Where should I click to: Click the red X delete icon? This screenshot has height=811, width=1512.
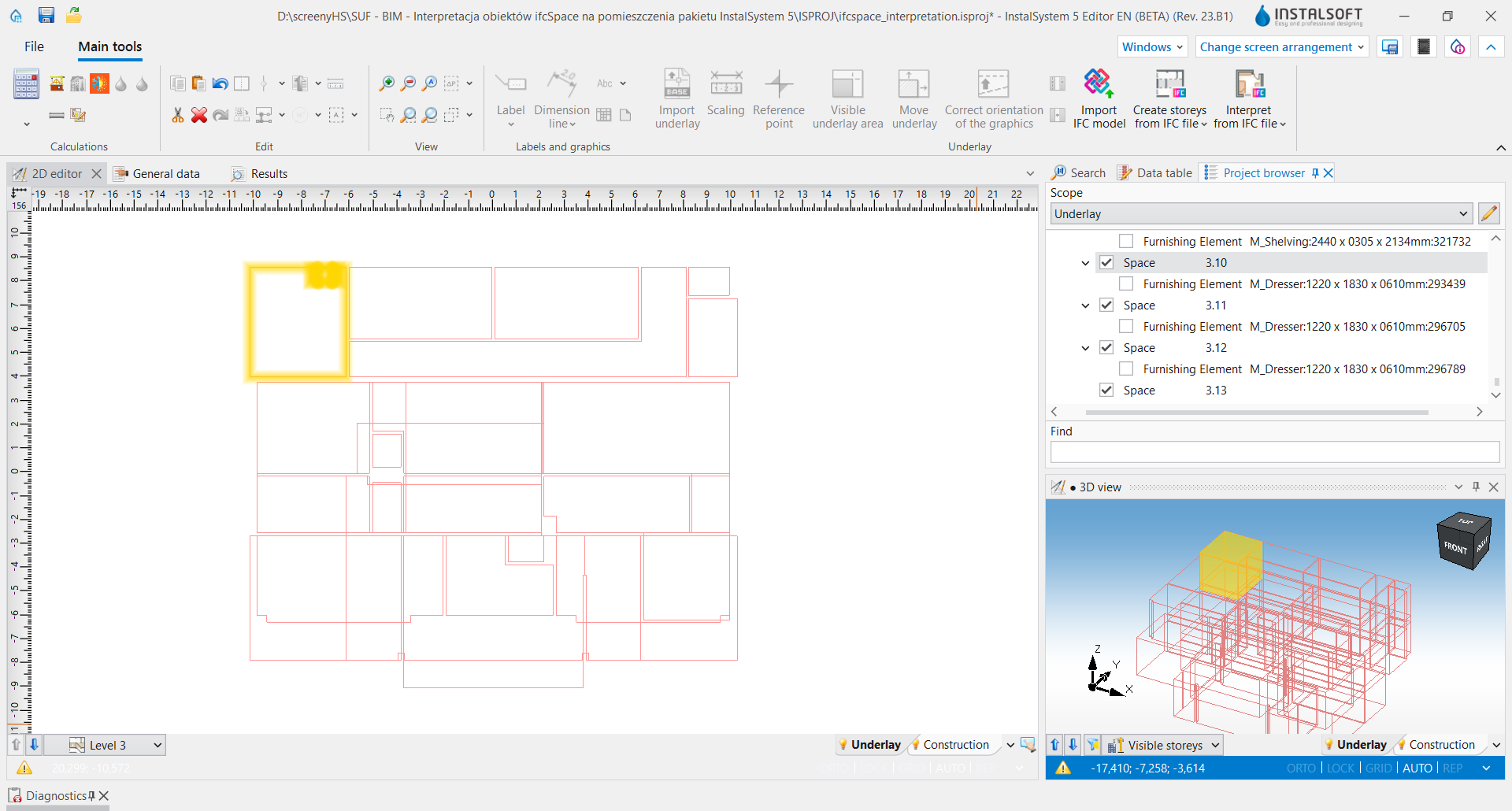pos(199,115)
